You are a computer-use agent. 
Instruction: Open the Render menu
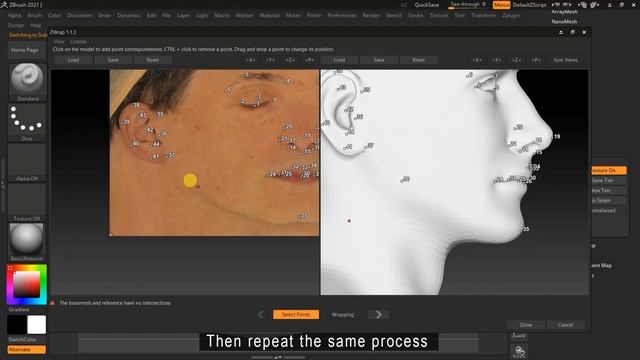(371, 16)
